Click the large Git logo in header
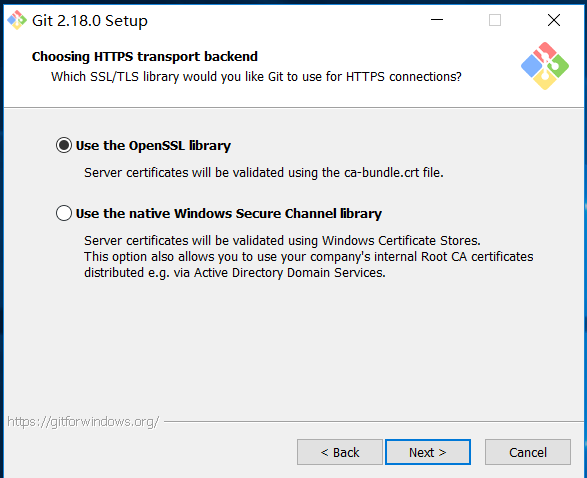 point(545,66)
